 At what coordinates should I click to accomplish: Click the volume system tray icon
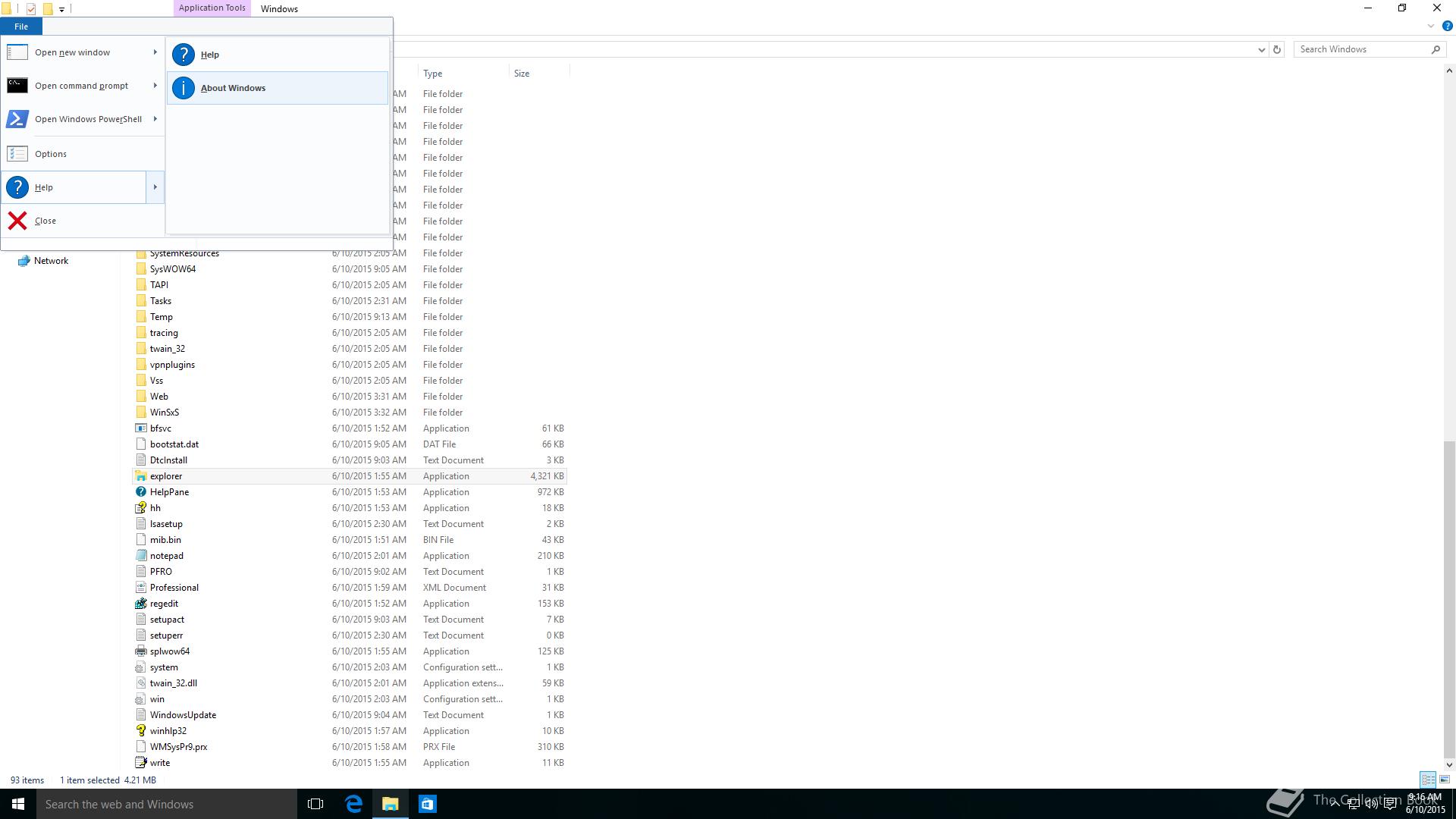pyautogui.click(x=1371, y=804)
